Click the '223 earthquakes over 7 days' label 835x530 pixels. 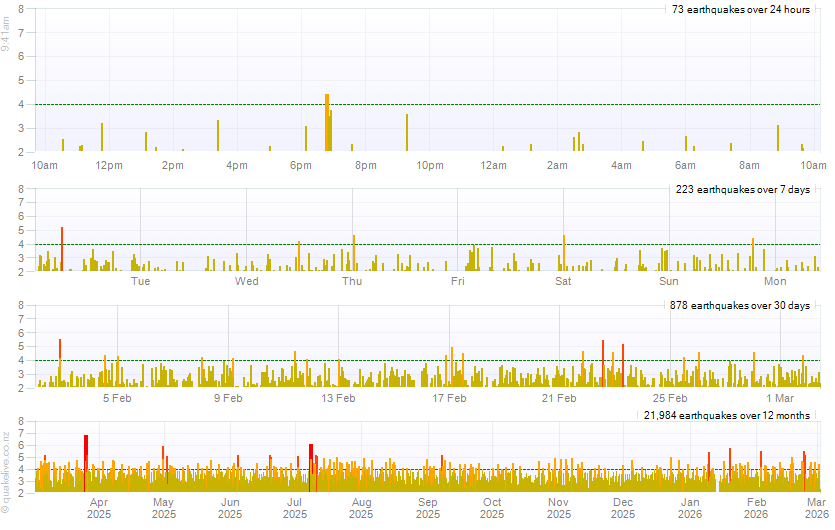739,190
